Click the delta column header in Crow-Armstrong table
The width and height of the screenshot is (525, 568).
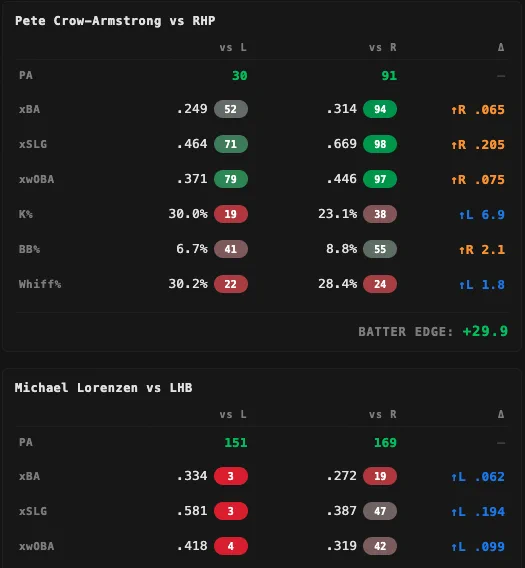click(501, 47)
